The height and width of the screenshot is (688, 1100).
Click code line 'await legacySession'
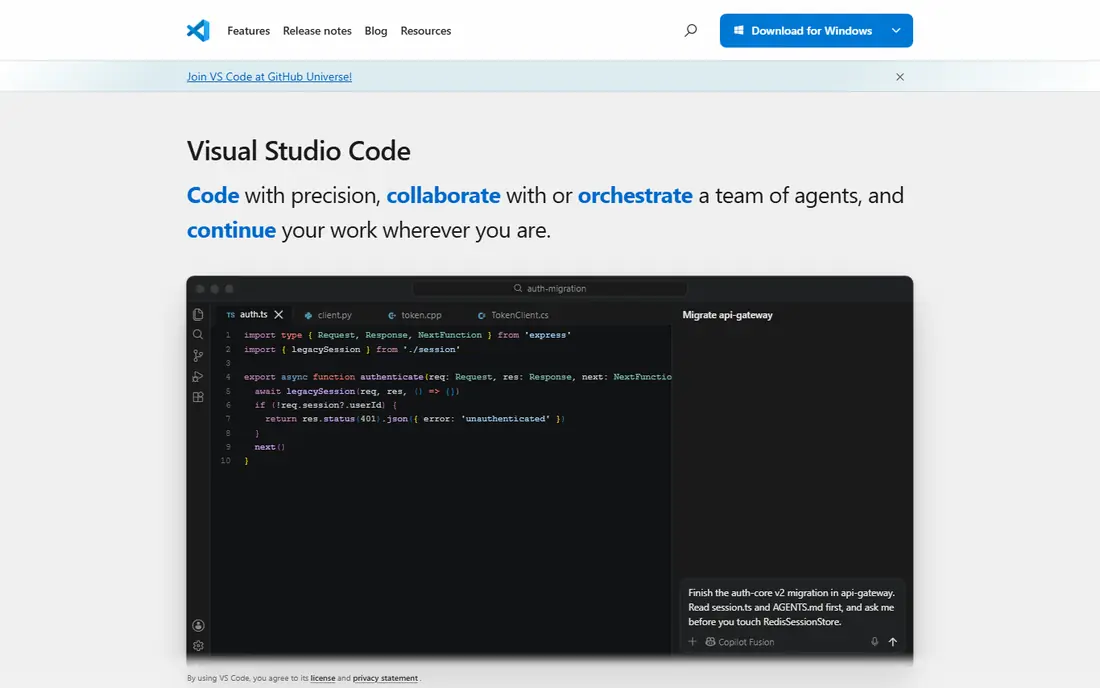click(356, 391)
